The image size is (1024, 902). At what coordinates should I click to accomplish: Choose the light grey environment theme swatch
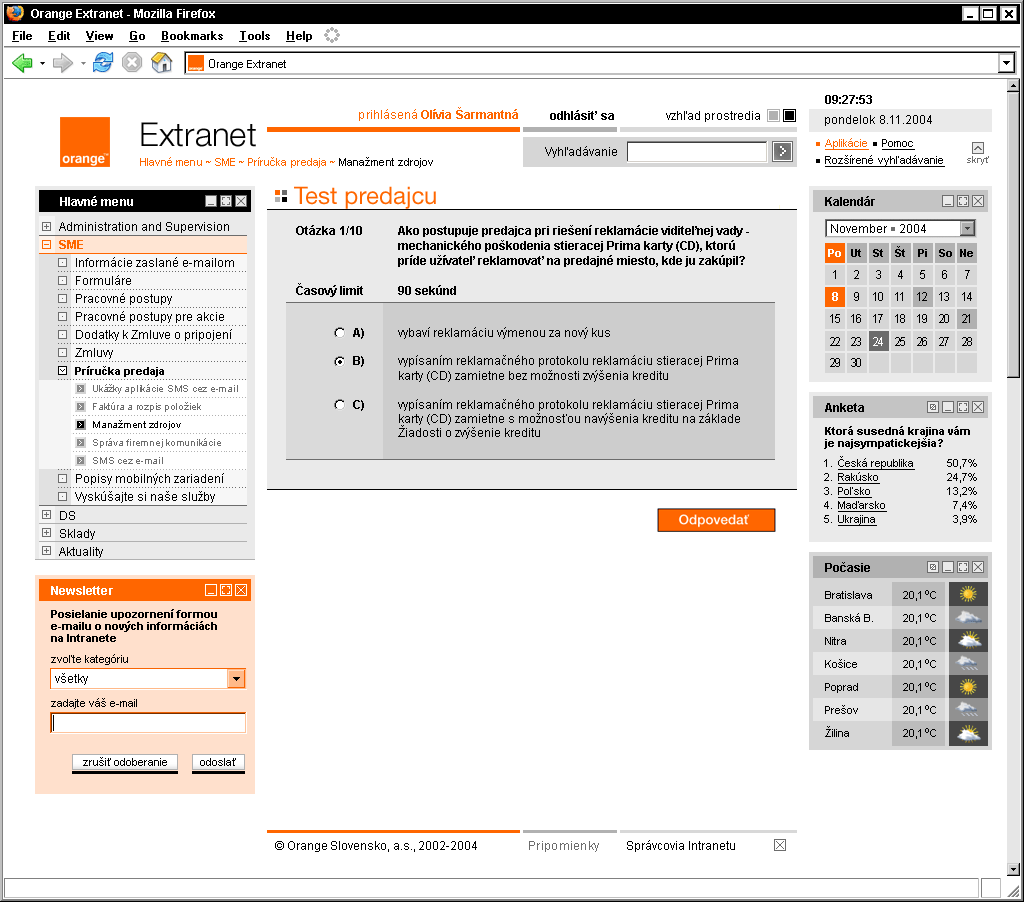pyautogui.click(x=774, y=116)
